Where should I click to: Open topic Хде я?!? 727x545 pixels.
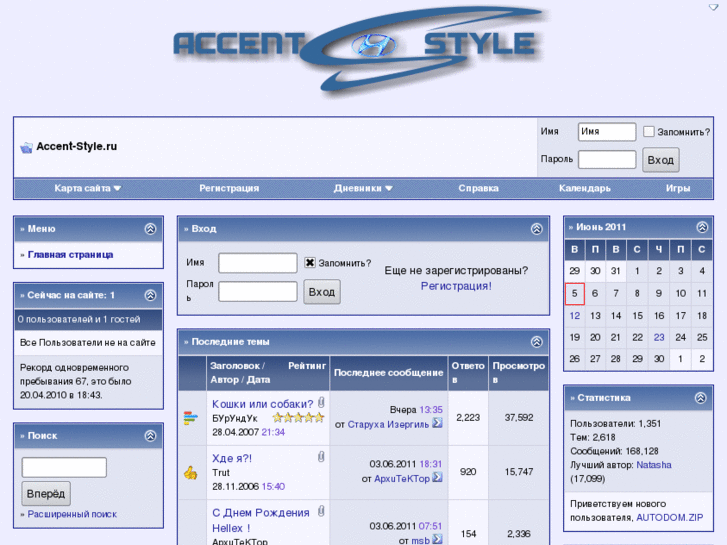click(232, 458)
